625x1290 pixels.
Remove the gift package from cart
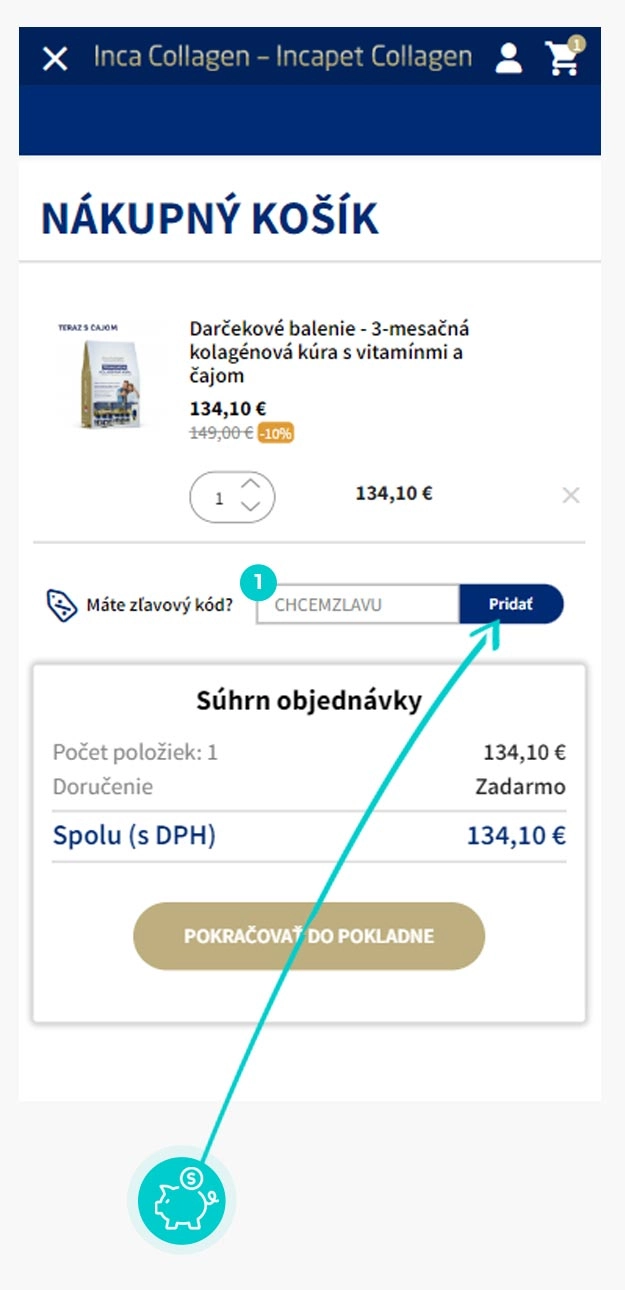[x=571, y=495]
